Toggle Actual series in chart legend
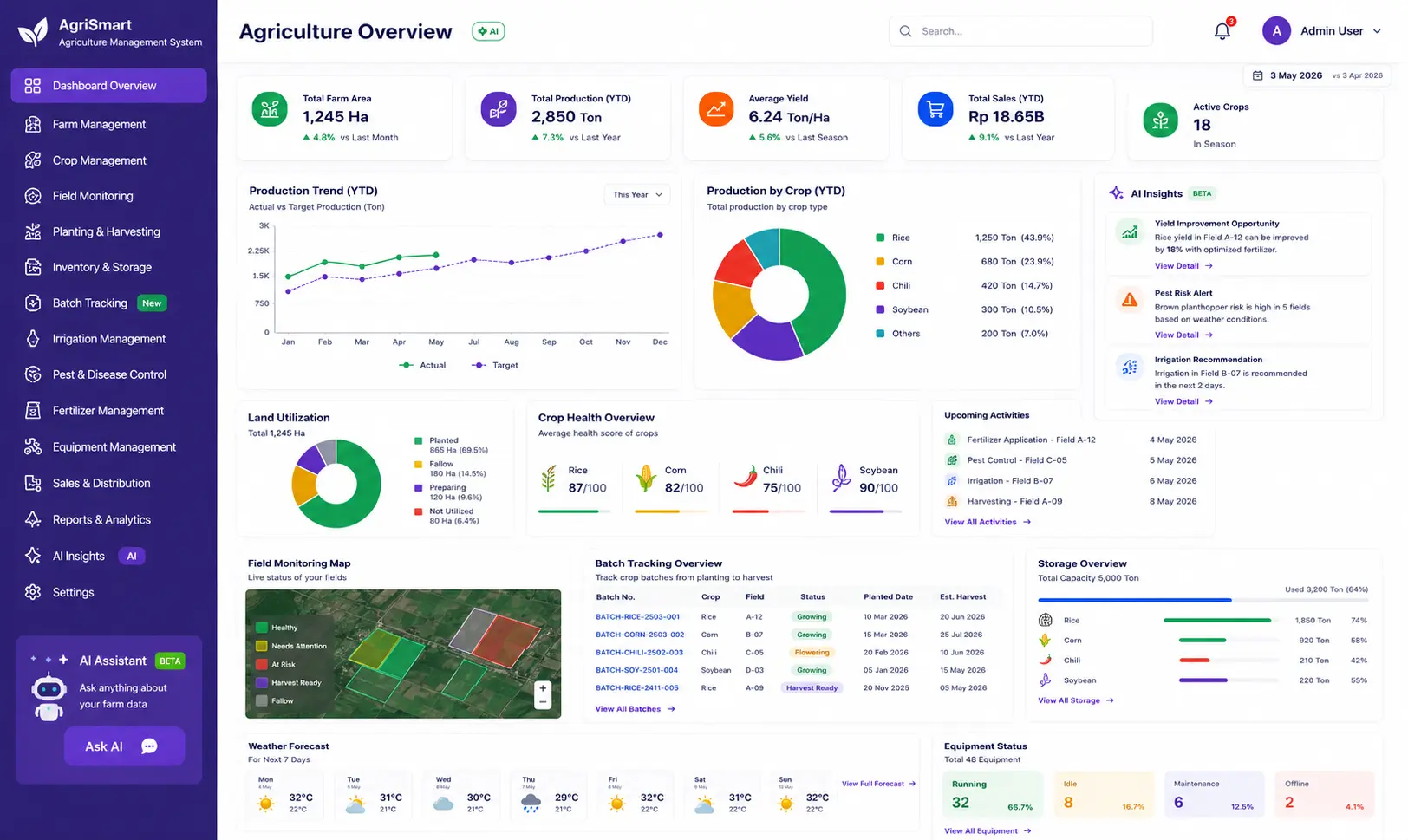This screenshot has width=1408, height=840. [422, 365]
